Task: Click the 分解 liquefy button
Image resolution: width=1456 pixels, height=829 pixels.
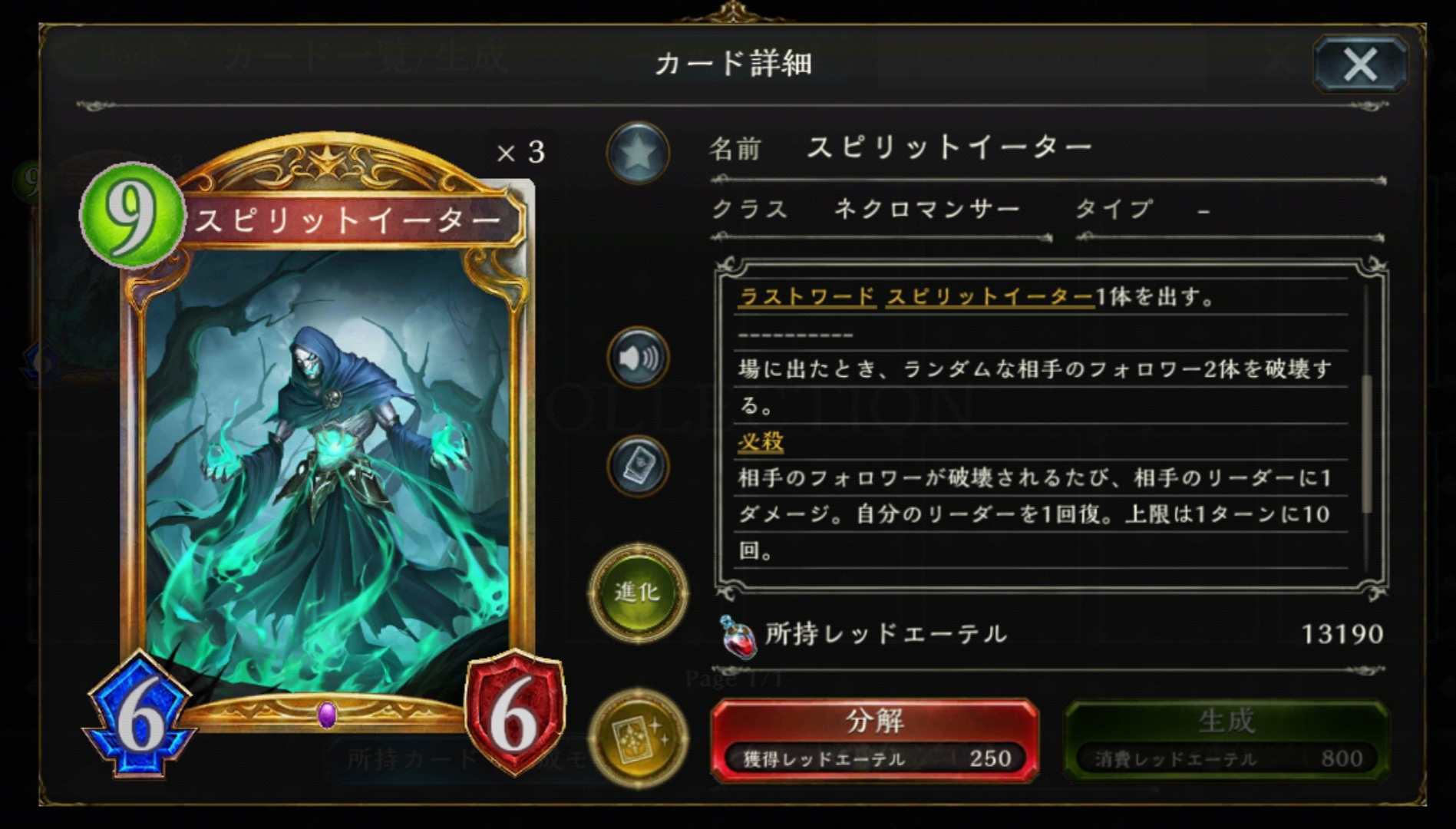Action: pyautogui.click(x=875, y=740)
